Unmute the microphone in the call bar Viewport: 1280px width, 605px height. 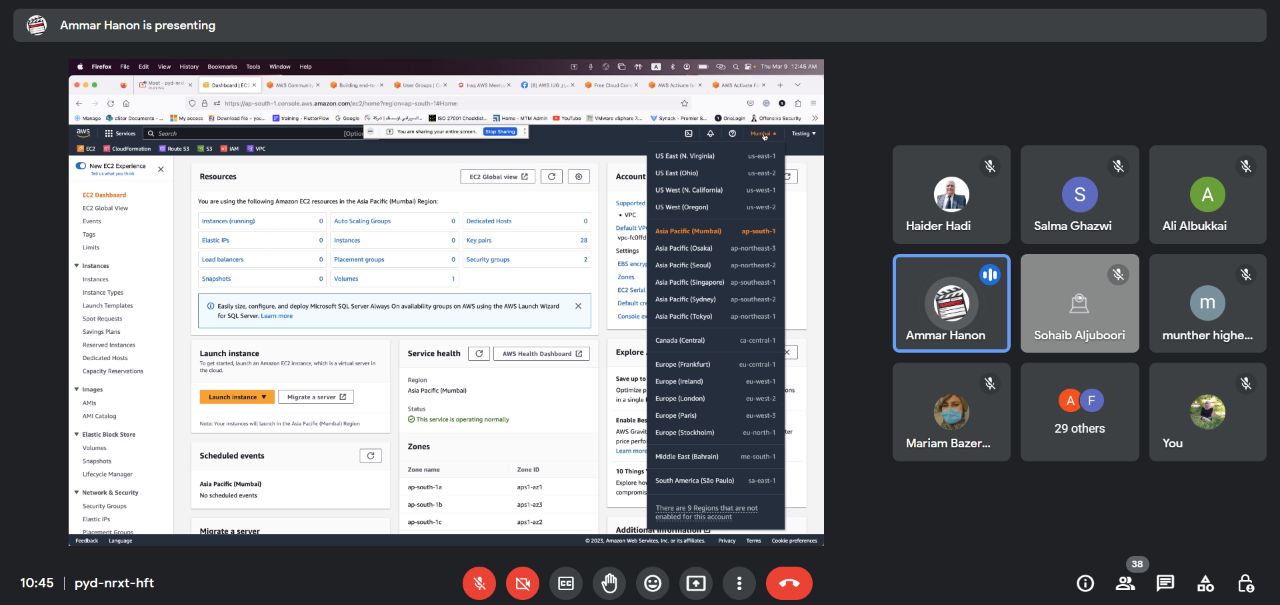(x=479, y=583)
